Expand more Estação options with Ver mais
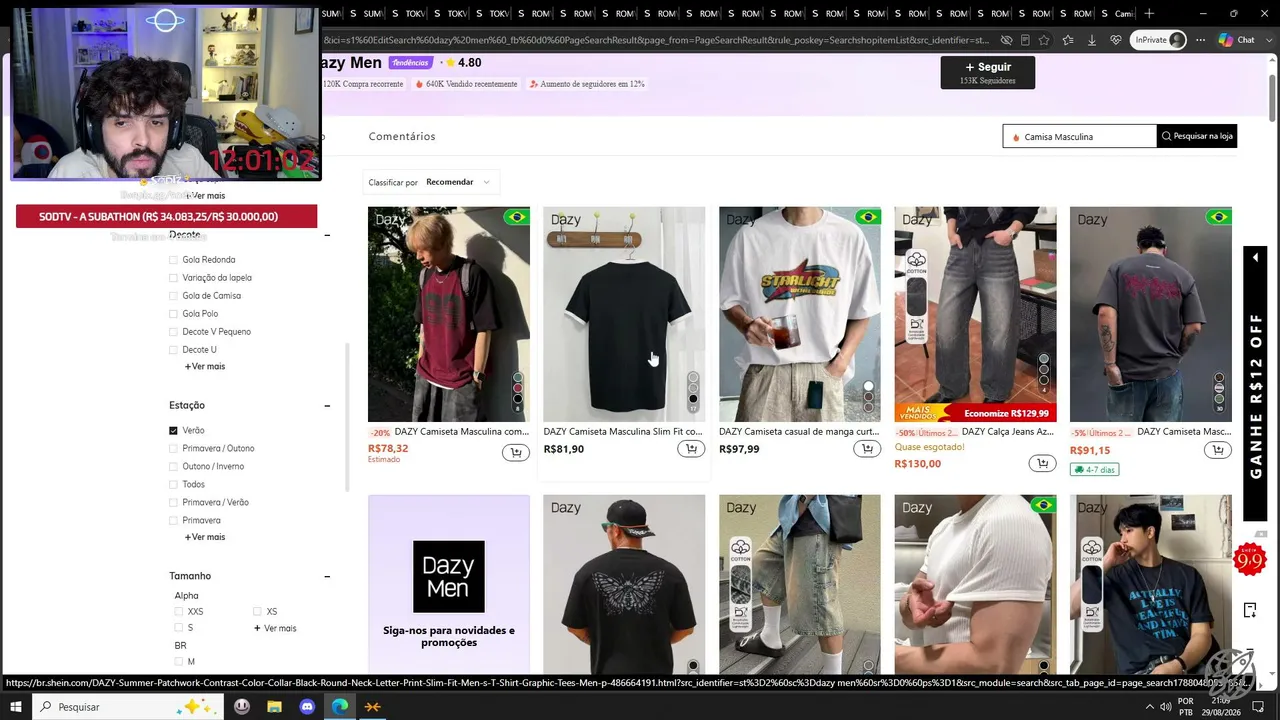 coord(205,538)
